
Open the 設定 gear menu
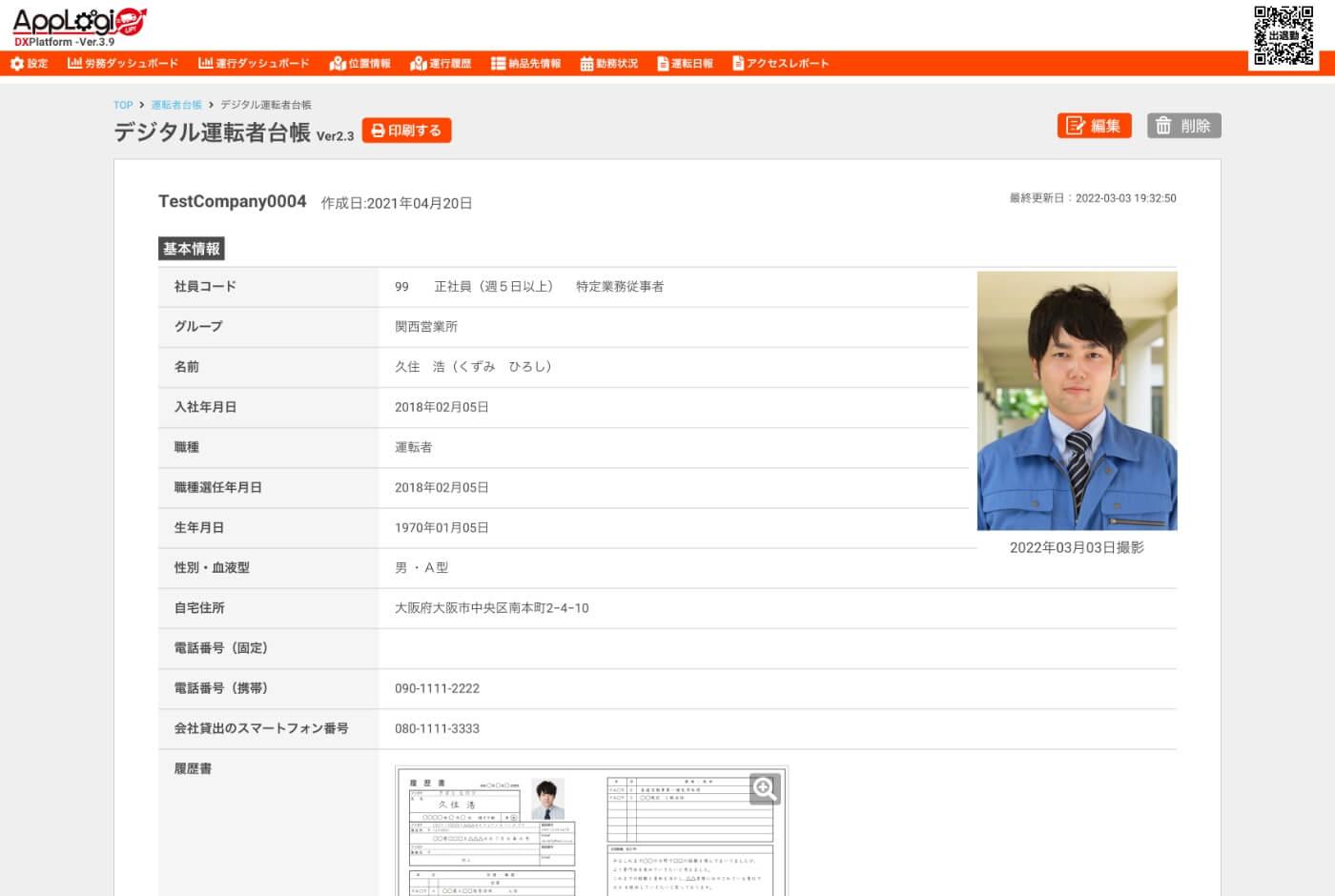point(29,64)
